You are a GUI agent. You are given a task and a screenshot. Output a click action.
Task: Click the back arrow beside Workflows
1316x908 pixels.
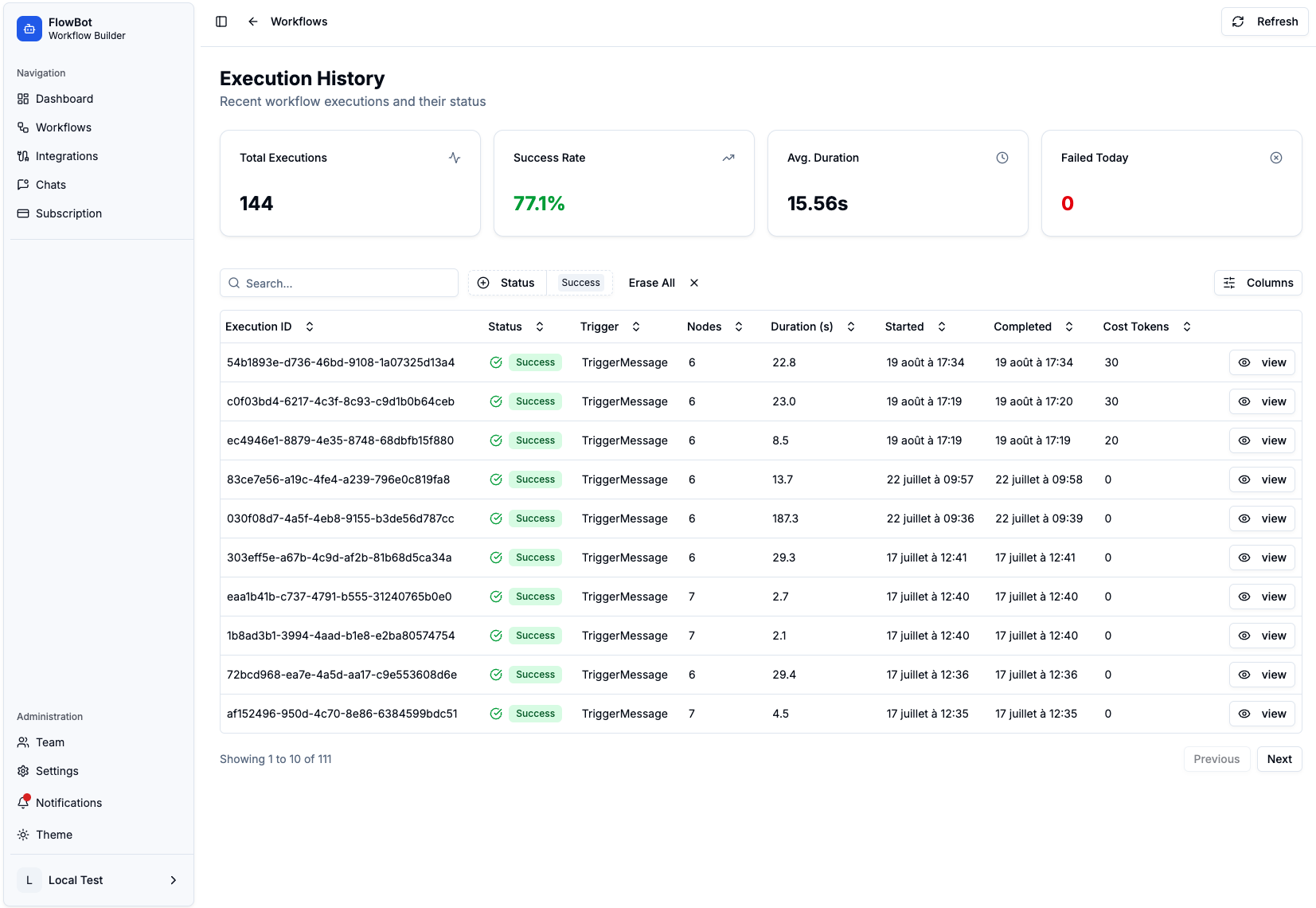tap(253, 22)
